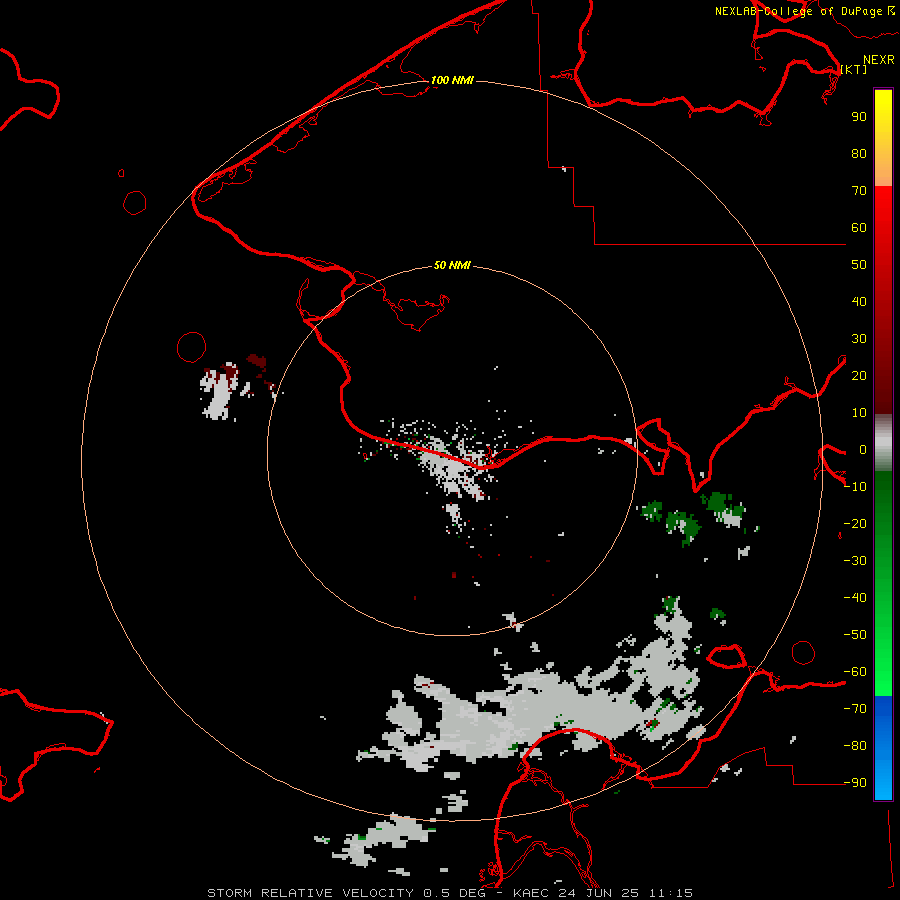The height and width of the screenshot is (900, 900).
Task: Click the STORM RELATIVE VELOCITY caption text
Action: [x=310, y=893]
